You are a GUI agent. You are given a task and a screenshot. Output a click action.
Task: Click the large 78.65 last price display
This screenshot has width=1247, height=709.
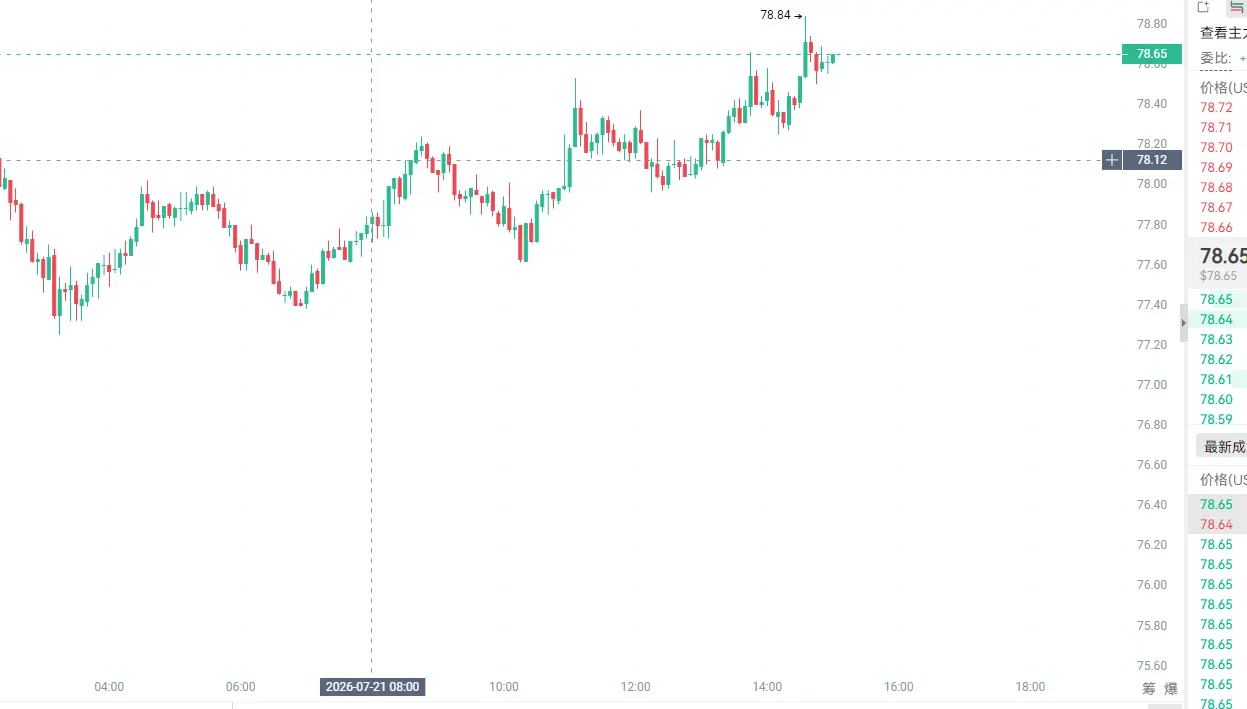click(x=1223, y=255)
